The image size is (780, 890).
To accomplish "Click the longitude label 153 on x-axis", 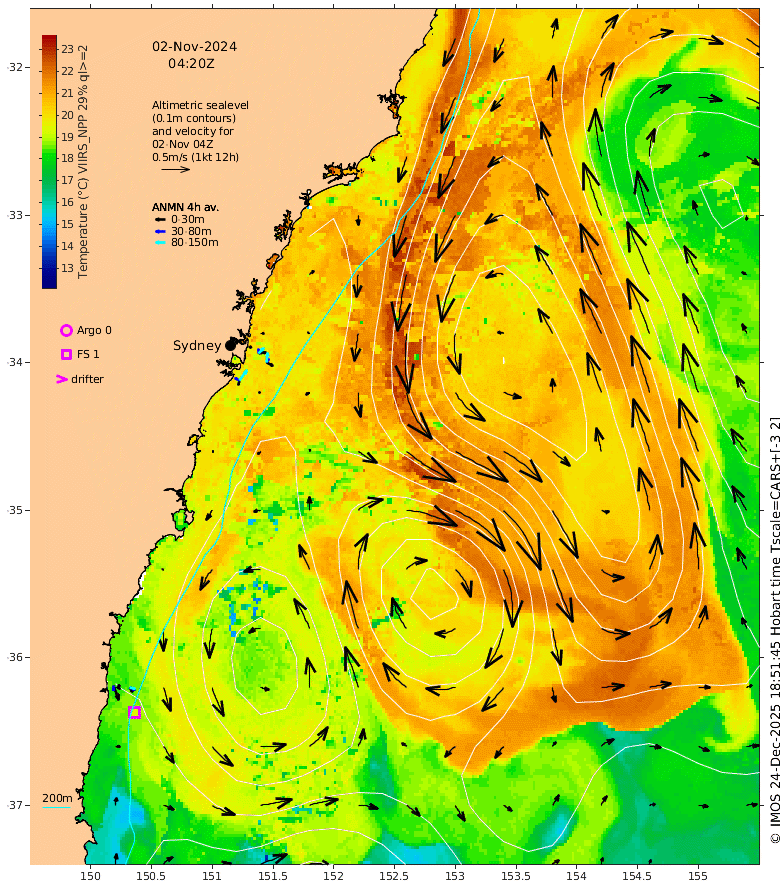I will click(455, 876).
